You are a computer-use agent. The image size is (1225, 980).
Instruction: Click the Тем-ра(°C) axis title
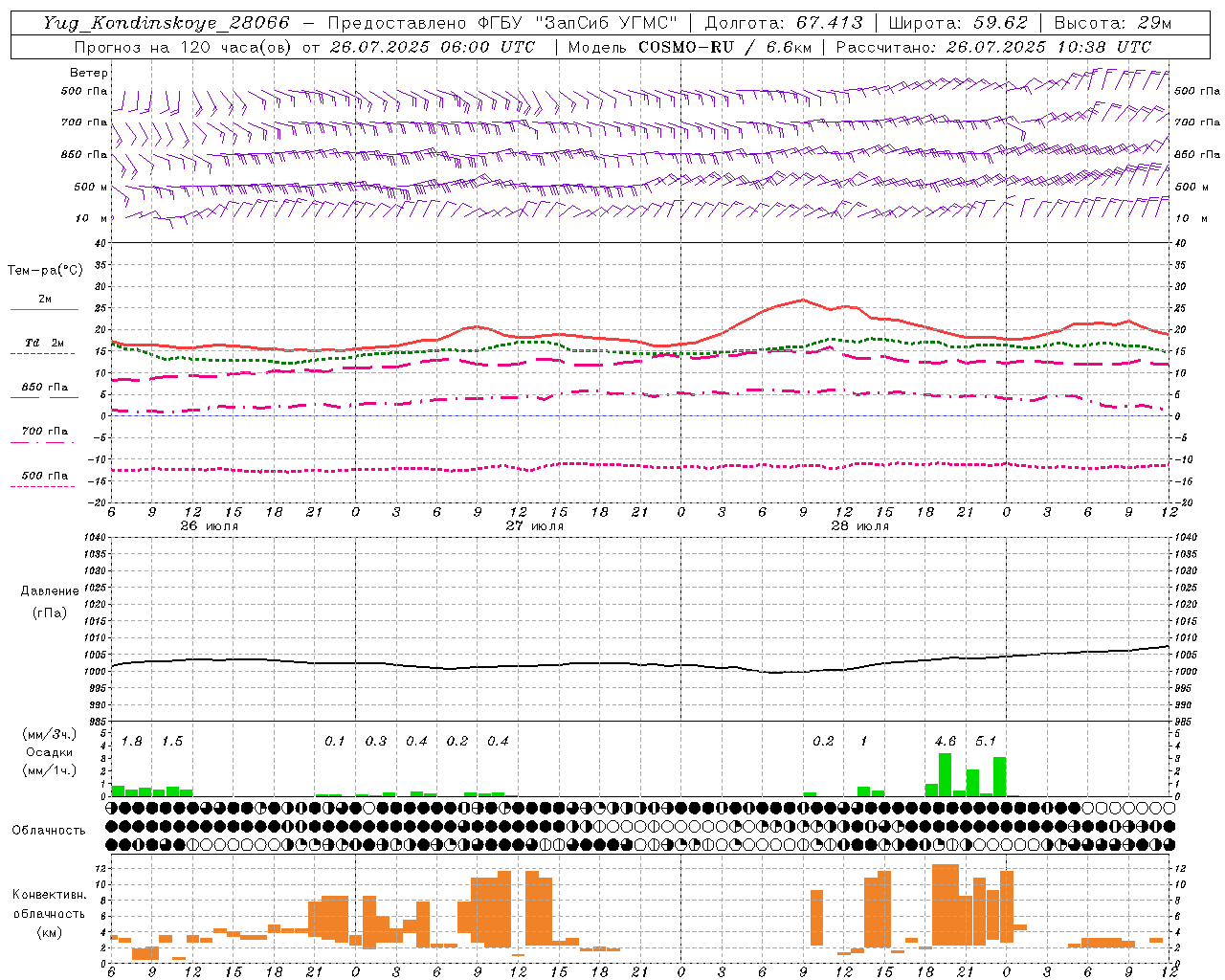click(x=45, y=271)
